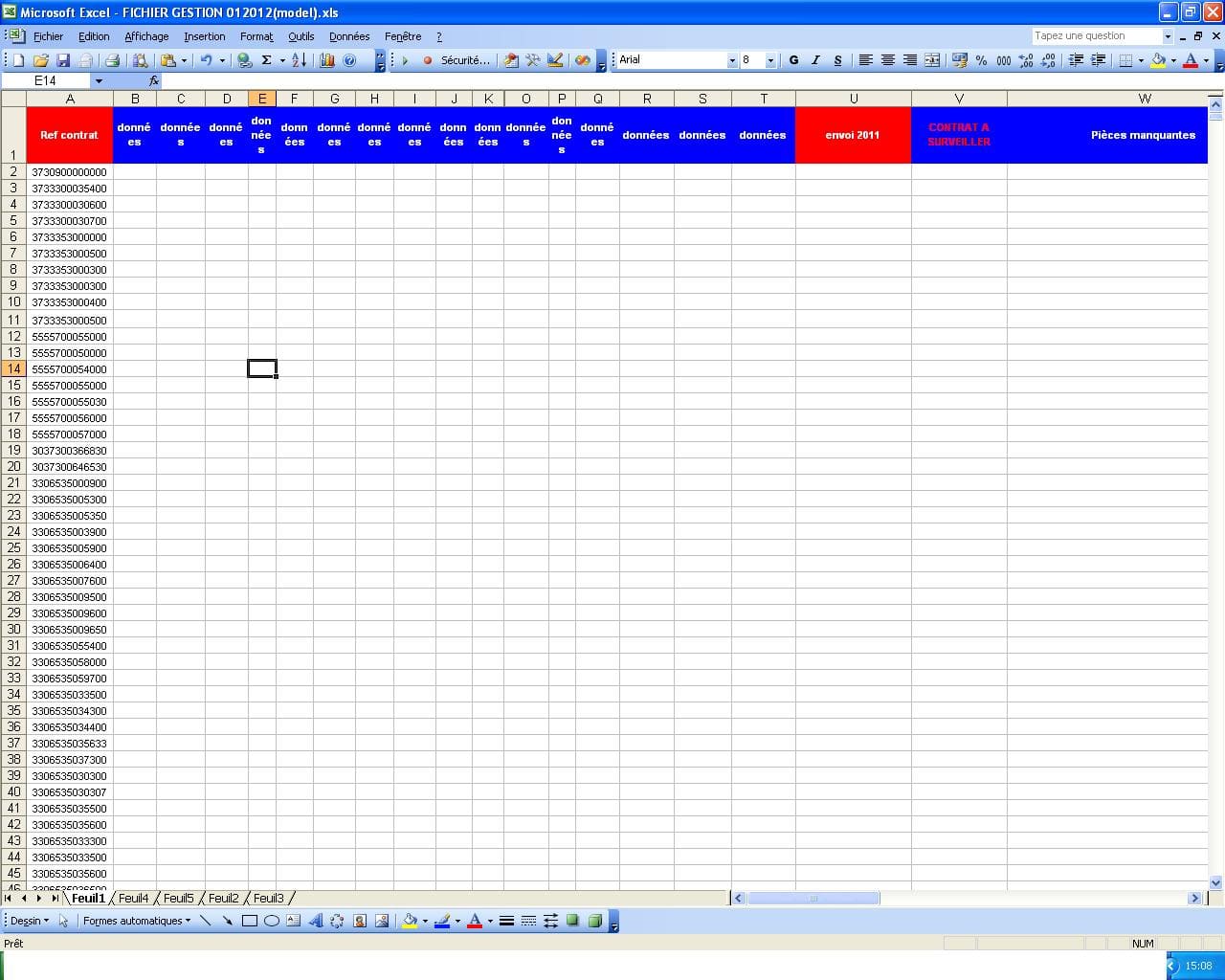Screen dimensions: 1225x980
Task: Record macro with red dot icon
Action: (x=428, y=60)
